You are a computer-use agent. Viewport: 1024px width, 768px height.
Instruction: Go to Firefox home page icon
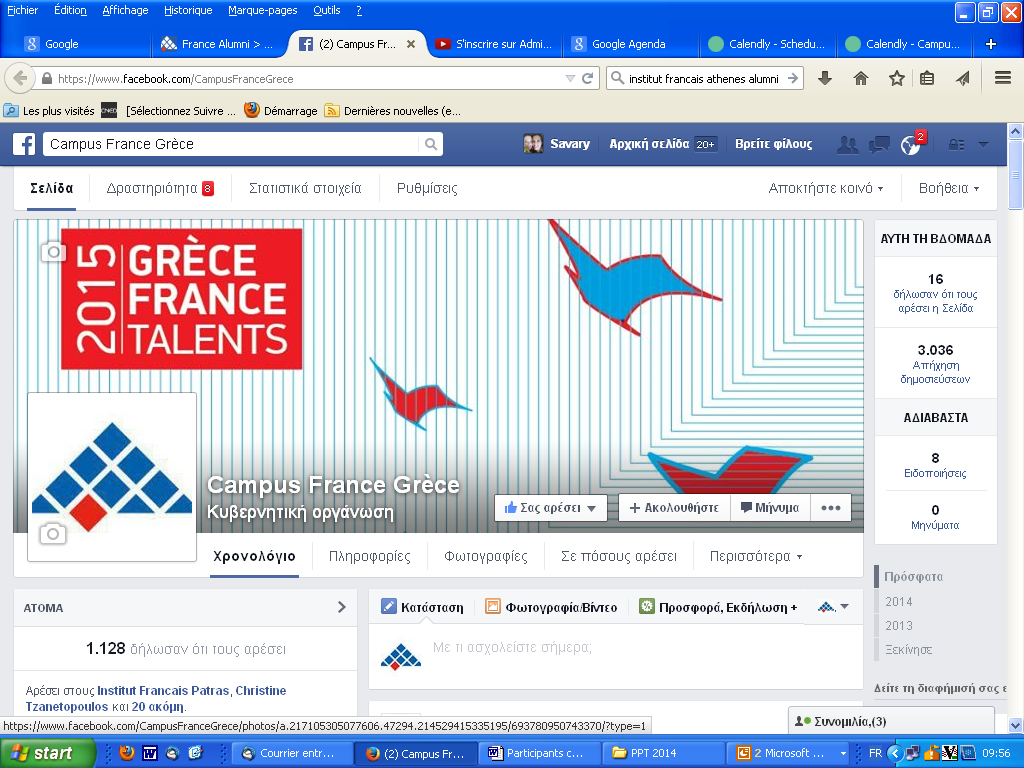click(861, 78)
